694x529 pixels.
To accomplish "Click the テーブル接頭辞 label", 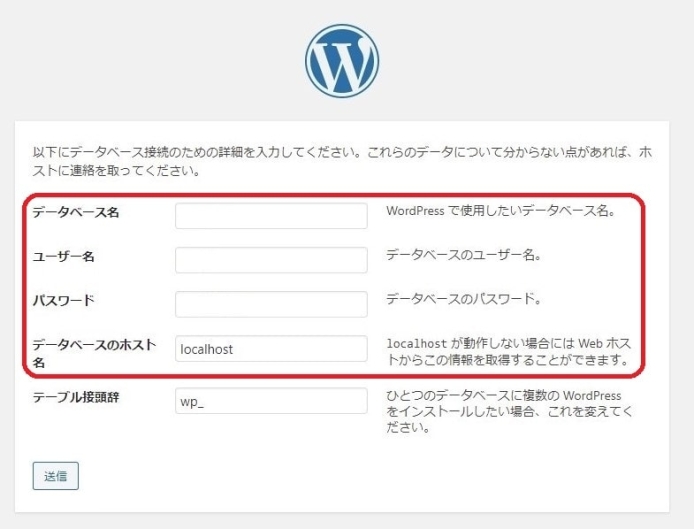I will (x=76, y=397).
